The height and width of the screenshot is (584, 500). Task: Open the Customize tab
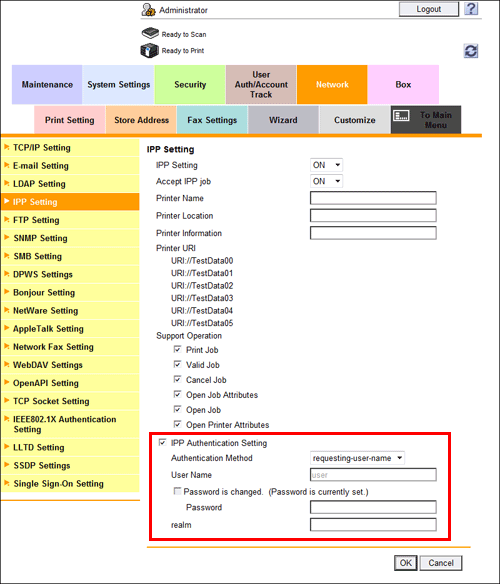355,120
